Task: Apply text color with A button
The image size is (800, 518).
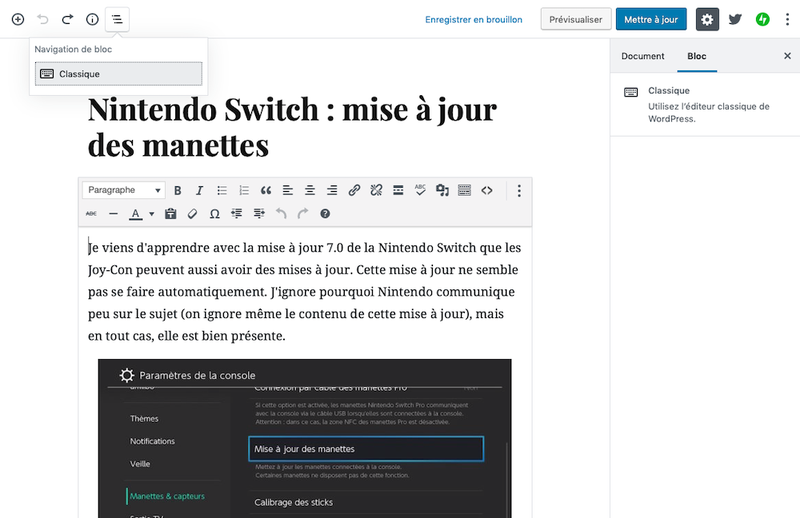Action: [x=135, y=213]
